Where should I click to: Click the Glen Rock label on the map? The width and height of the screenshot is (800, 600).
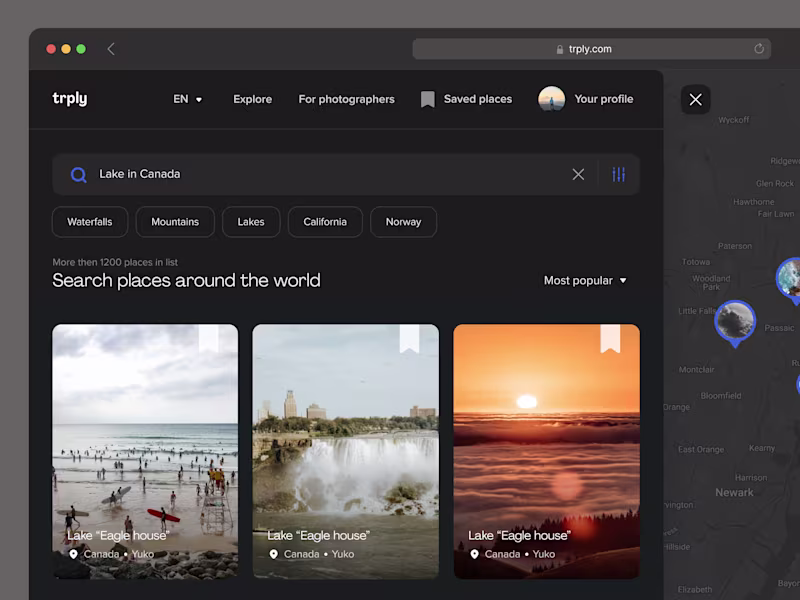coord(775,184)
